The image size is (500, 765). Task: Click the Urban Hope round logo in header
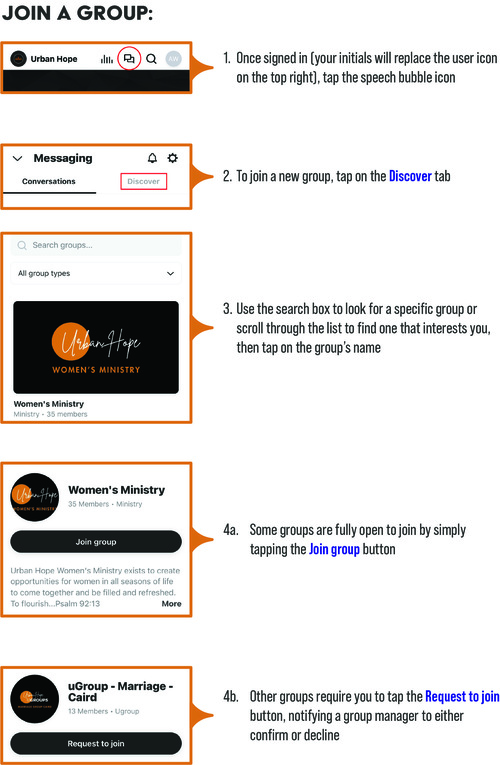point(19,59)
